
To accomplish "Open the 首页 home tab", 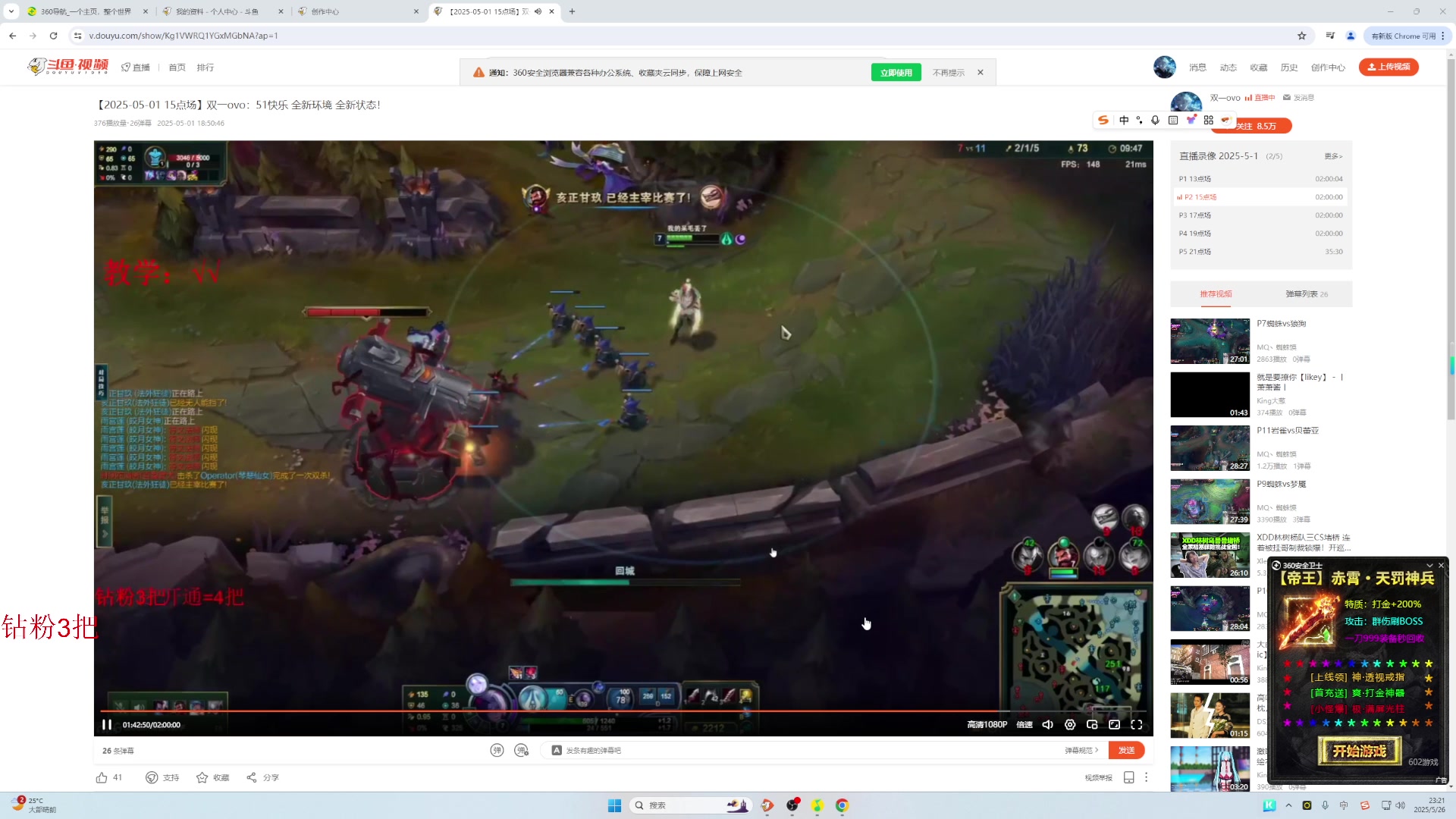I will 177,67.
